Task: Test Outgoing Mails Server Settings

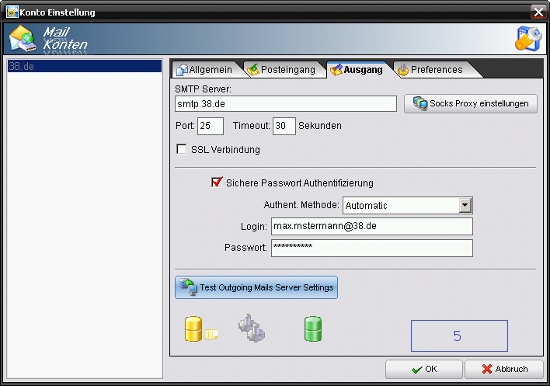Action: [256, 288]
